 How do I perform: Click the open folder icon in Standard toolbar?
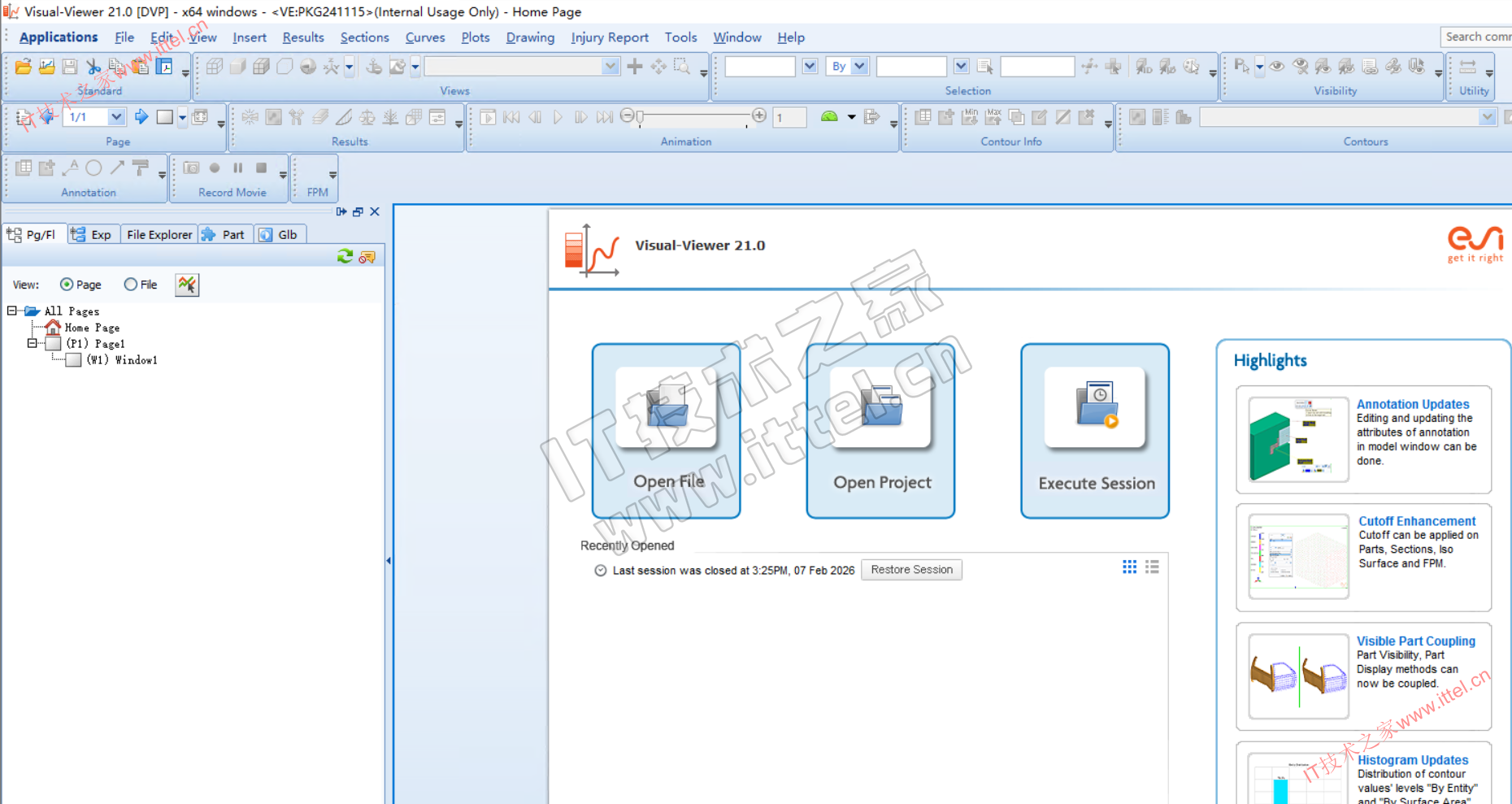pyautogui.click(x=23, y=67)
